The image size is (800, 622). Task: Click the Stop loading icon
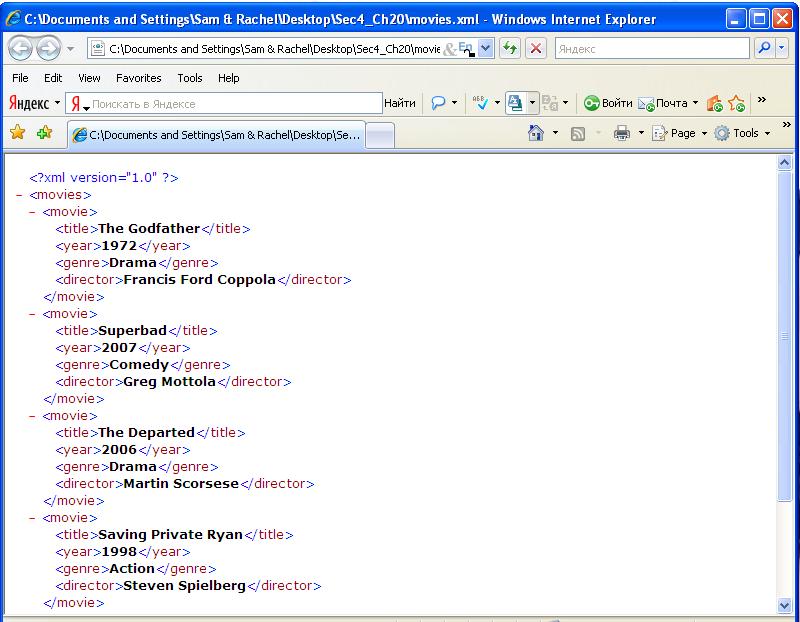coord(535,47)
